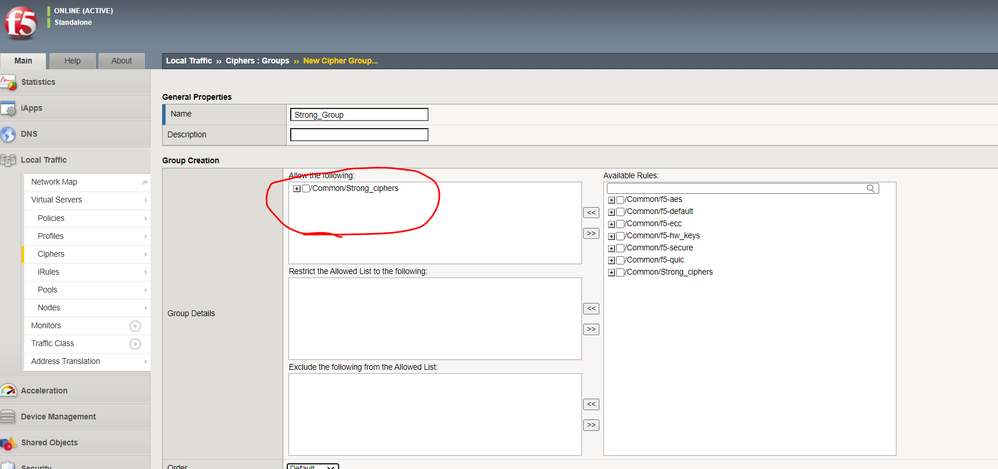This screenshot has height=469, width=998.
Task: Click the Available Rules search field
Action: [x=743, y=188]
